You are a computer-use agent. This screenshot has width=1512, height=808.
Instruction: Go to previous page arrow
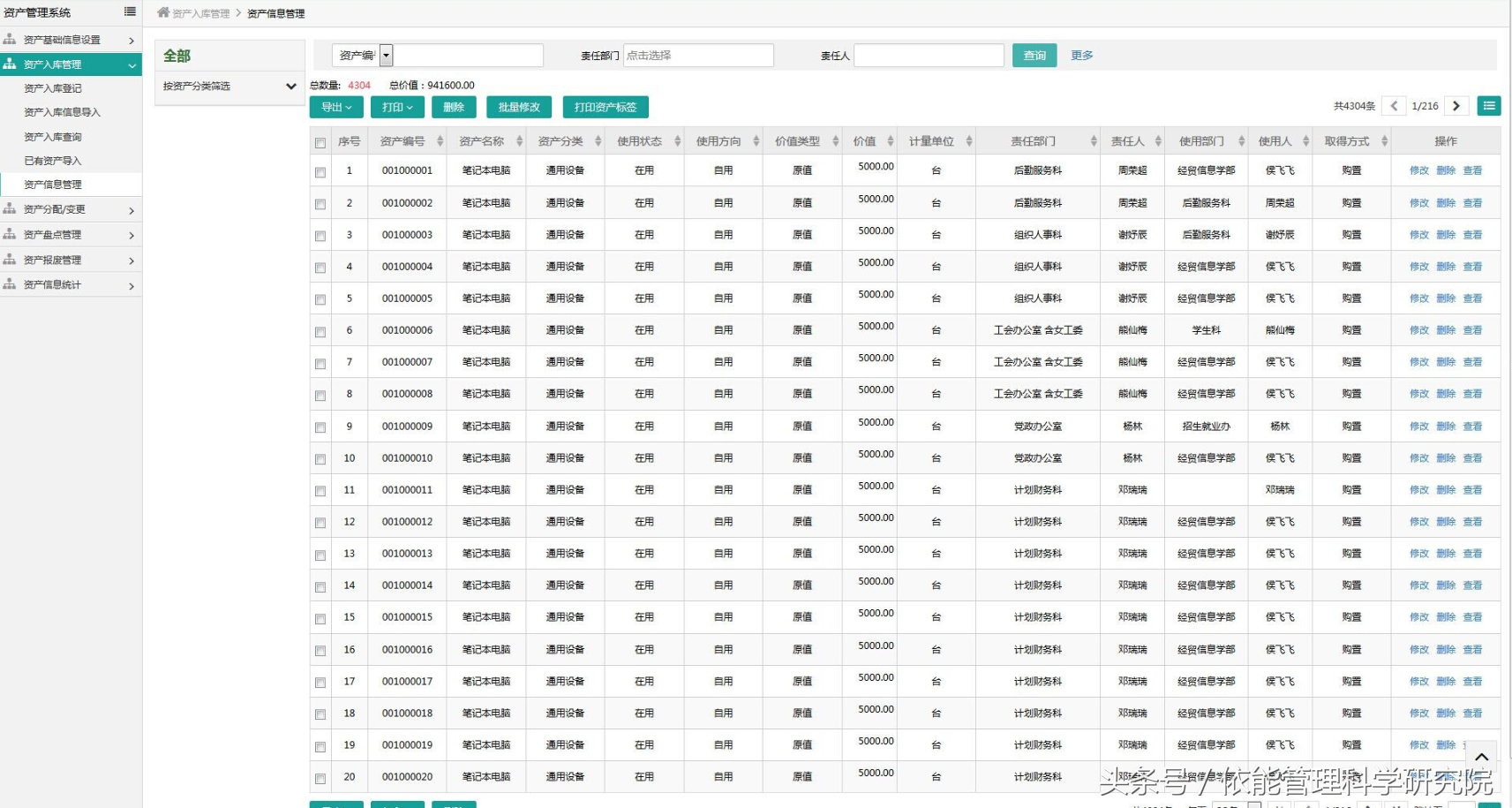tap(1394, 106)
